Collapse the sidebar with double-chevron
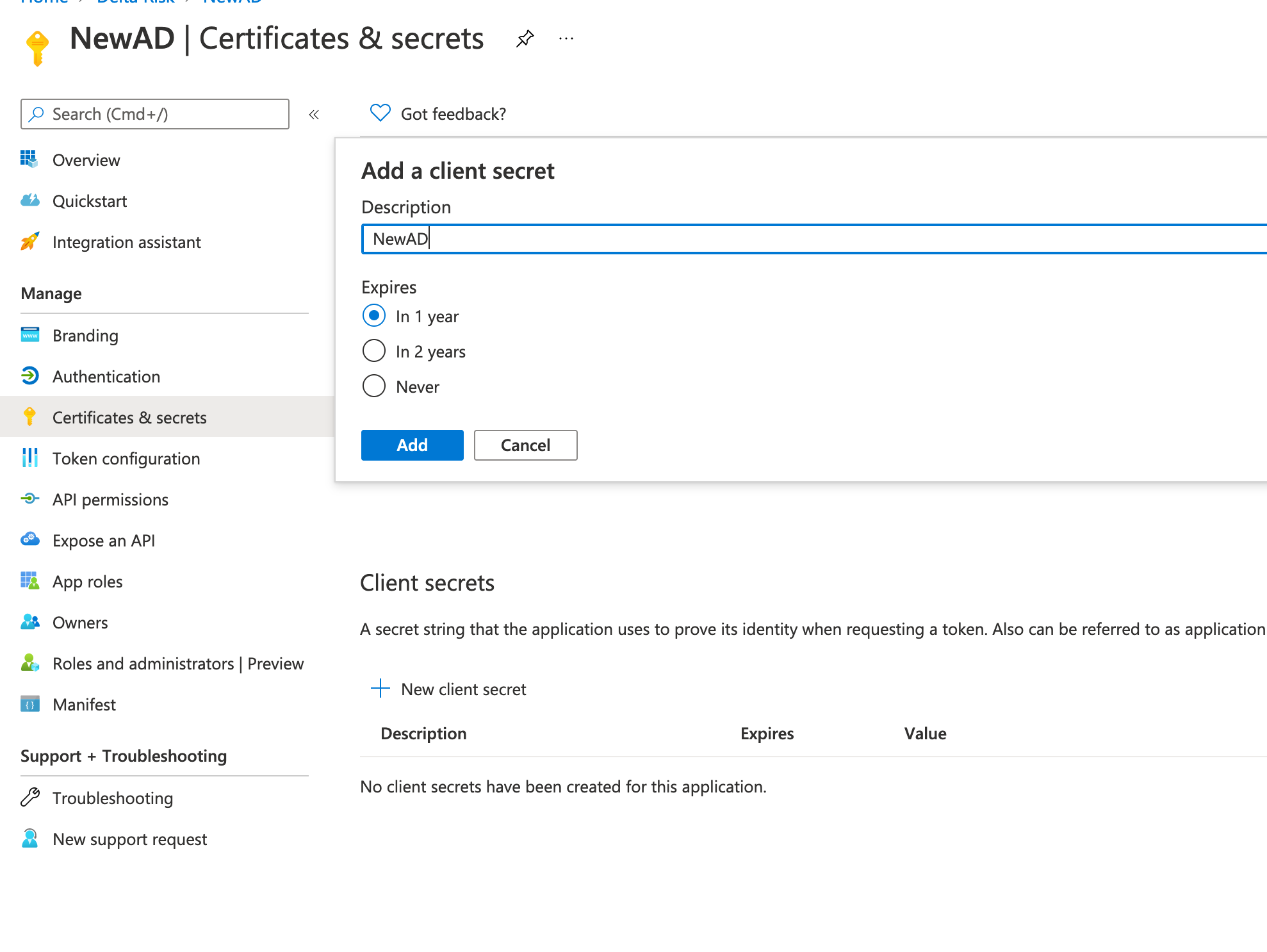This screenshot has height=952, width=1267. click(x=314, y=115)
